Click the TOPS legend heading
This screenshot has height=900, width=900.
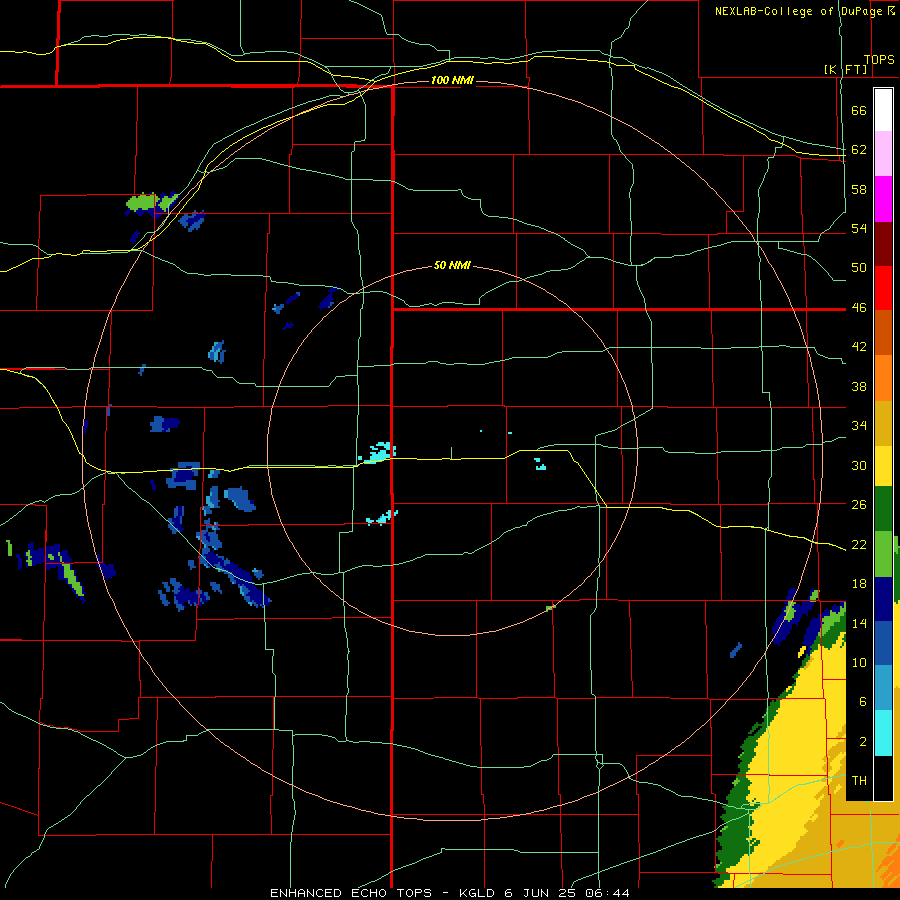[x=879, y=60]
